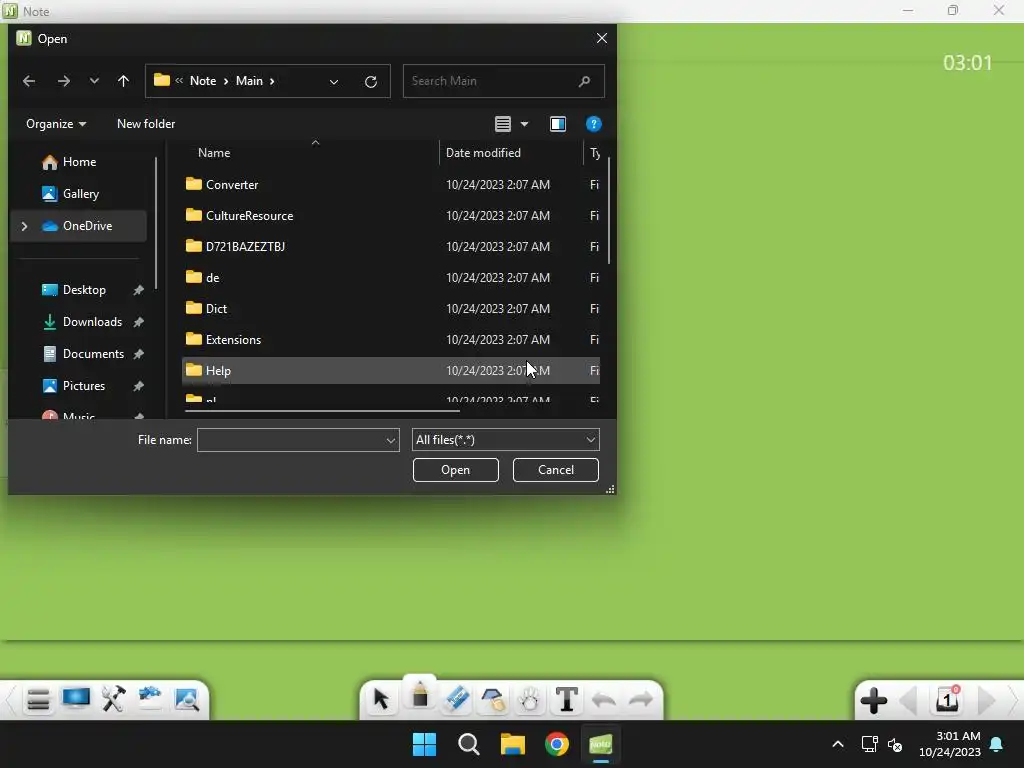Open taskbar Search
Screen dimensions: 1024x768
469,744
